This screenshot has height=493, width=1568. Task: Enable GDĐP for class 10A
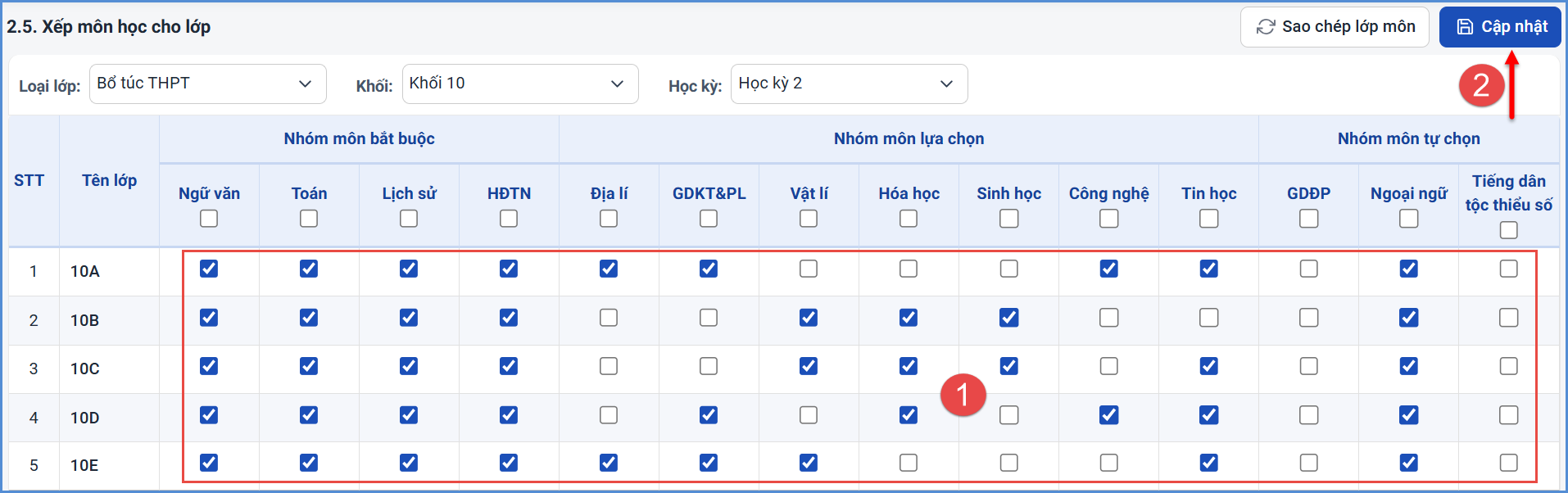[1309, 269]
